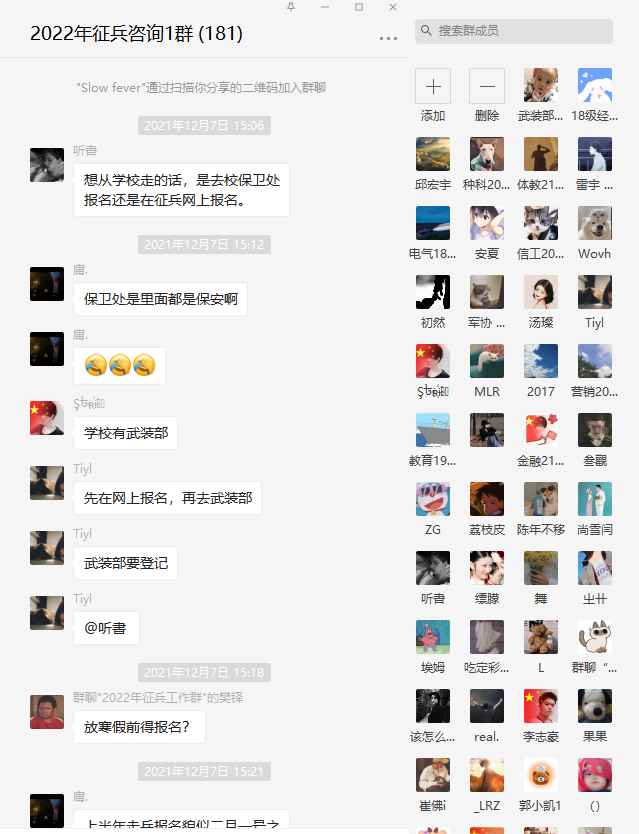Click the delete member minus button
The width and height of the screenshot is (639, 834).
click(487, 86)
